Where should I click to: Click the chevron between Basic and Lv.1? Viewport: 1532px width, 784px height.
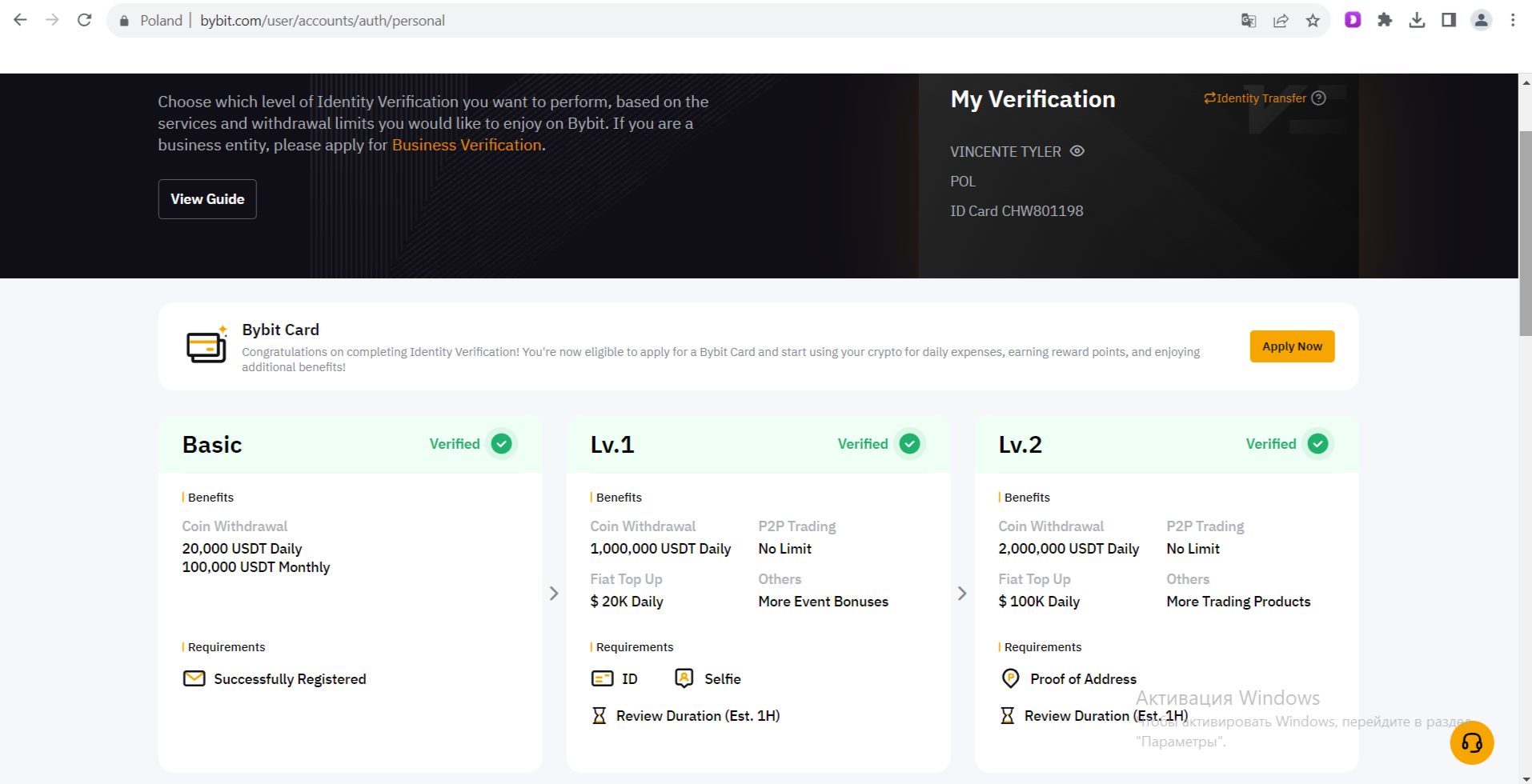(554, 594)
